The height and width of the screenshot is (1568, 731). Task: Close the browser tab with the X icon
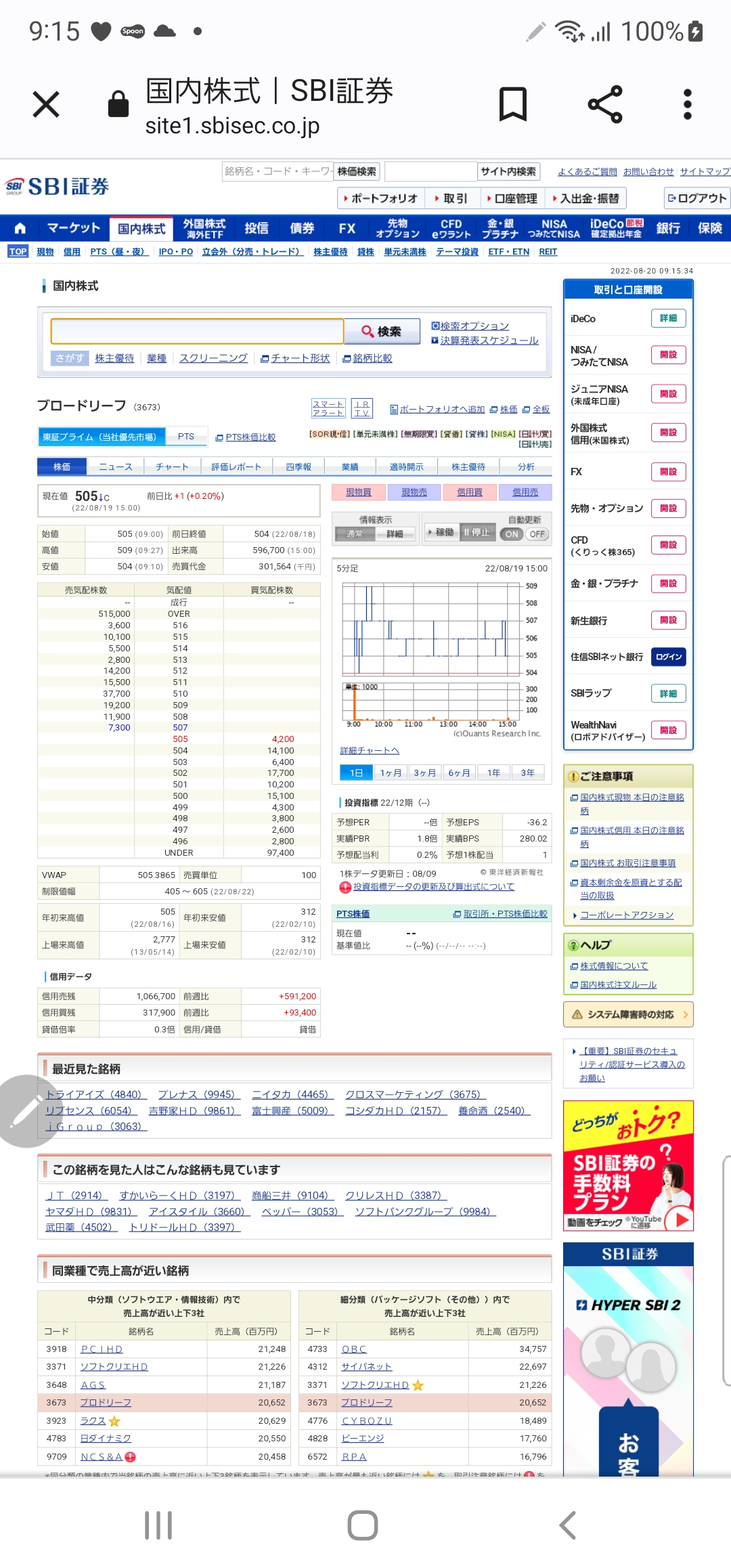coord(46,105)
